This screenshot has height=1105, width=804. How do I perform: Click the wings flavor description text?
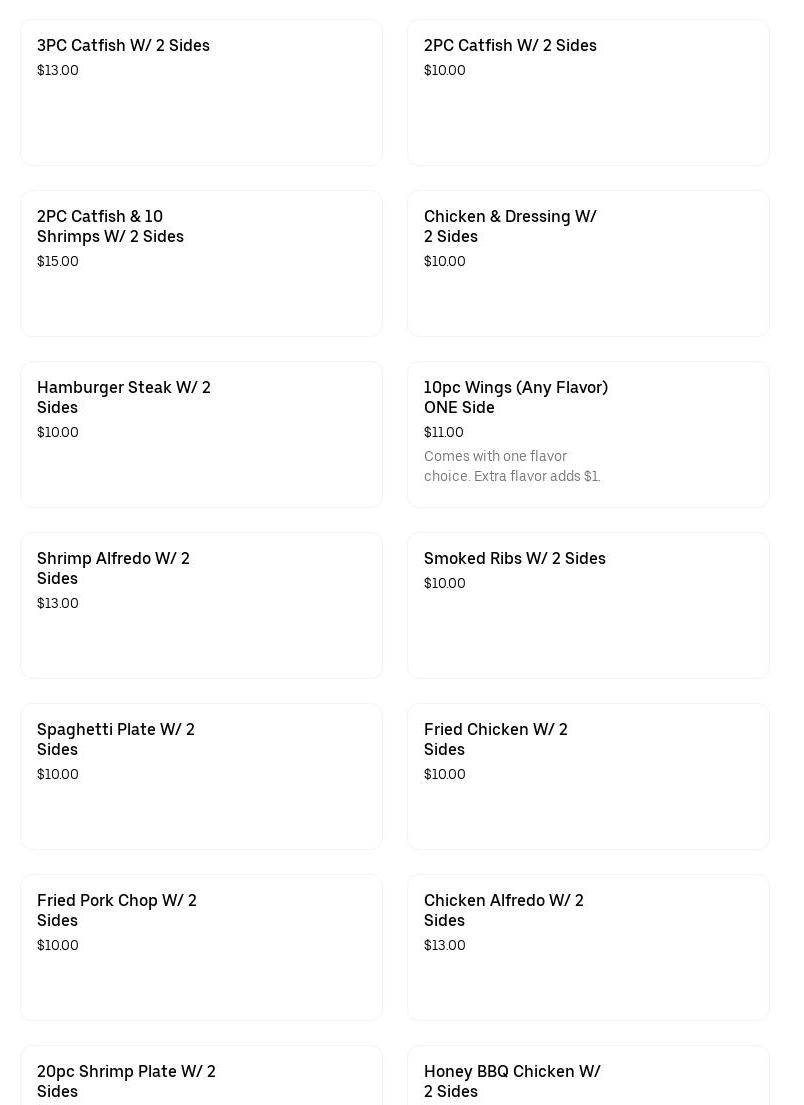tap(512, 467)
